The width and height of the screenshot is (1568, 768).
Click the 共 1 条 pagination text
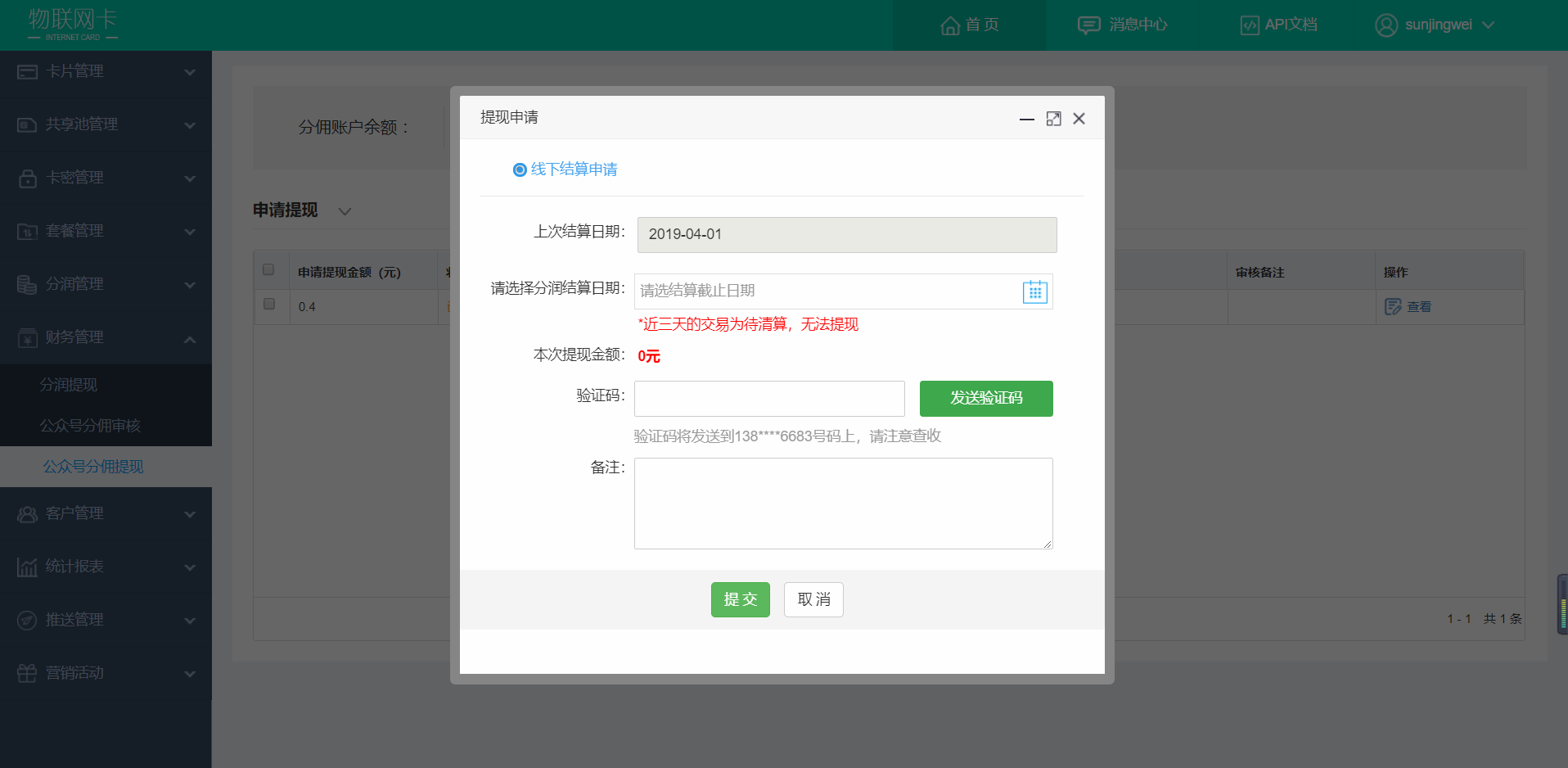1503,619
